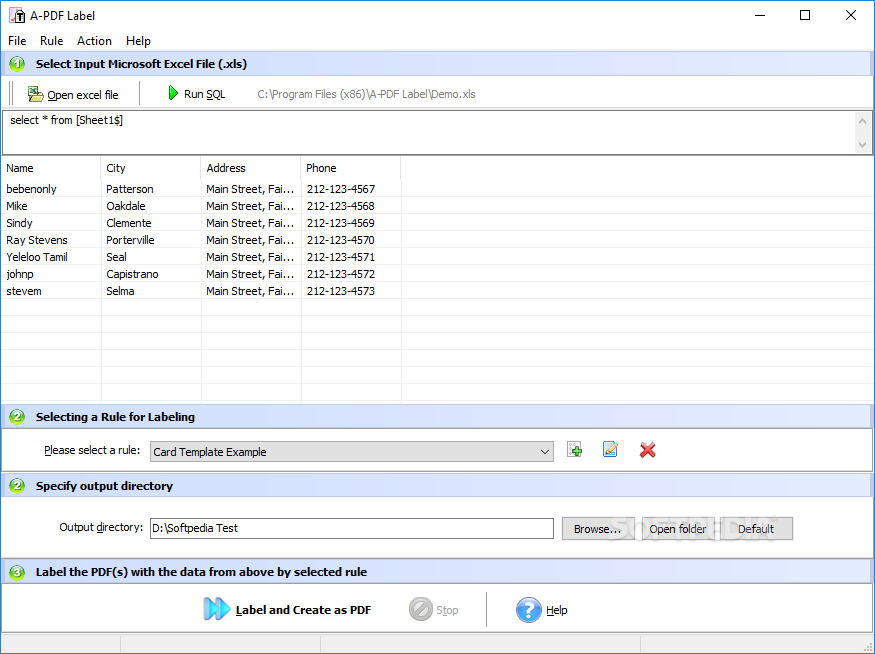Click phone number 212-123-4570
This screenshot has height=654, width=875.
340,240
